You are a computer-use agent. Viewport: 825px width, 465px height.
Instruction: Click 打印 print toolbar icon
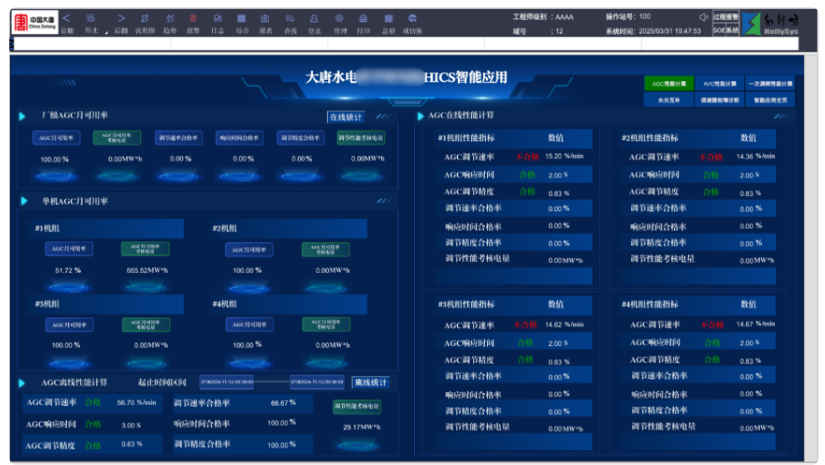pos(364,23)
